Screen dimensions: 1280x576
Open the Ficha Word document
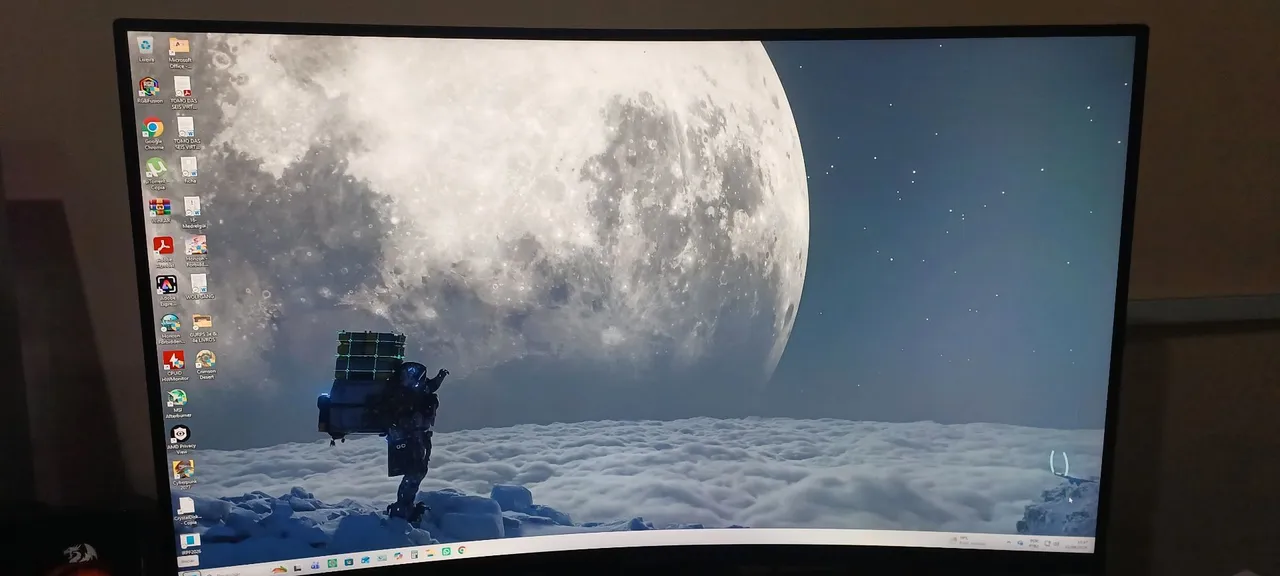[x=189, y=168]
